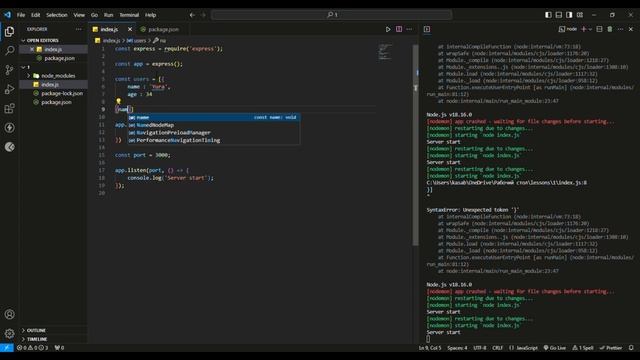Open the remote window indicator in status bar

(x=7, y=348)
